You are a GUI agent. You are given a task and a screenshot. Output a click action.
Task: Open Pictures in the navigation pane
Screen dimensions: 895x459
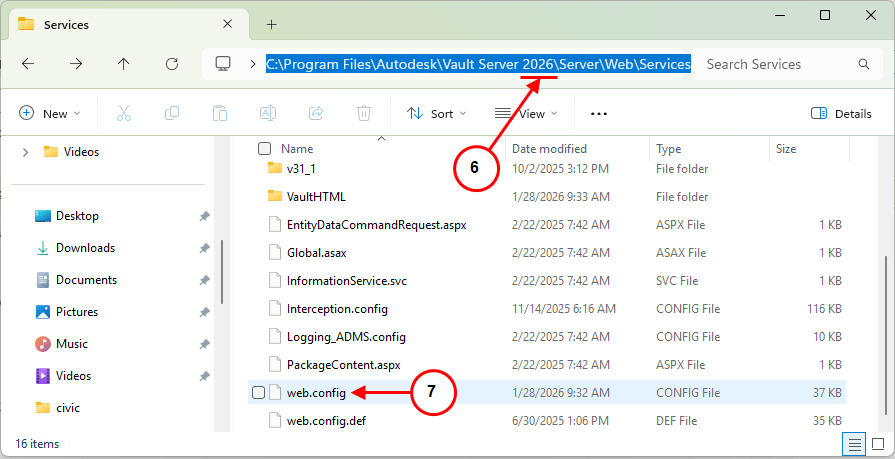[77, 312]
